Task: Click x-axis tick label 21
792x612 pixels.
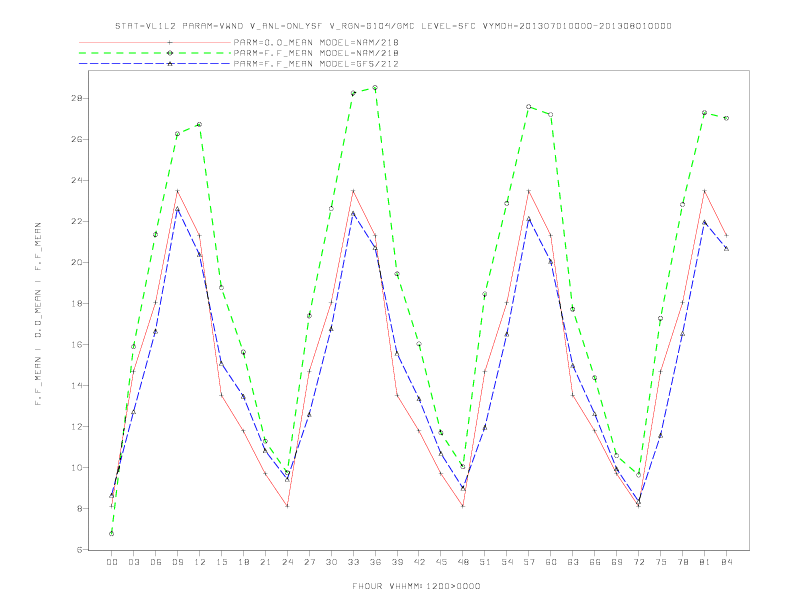Action: (x=265, y=562)
